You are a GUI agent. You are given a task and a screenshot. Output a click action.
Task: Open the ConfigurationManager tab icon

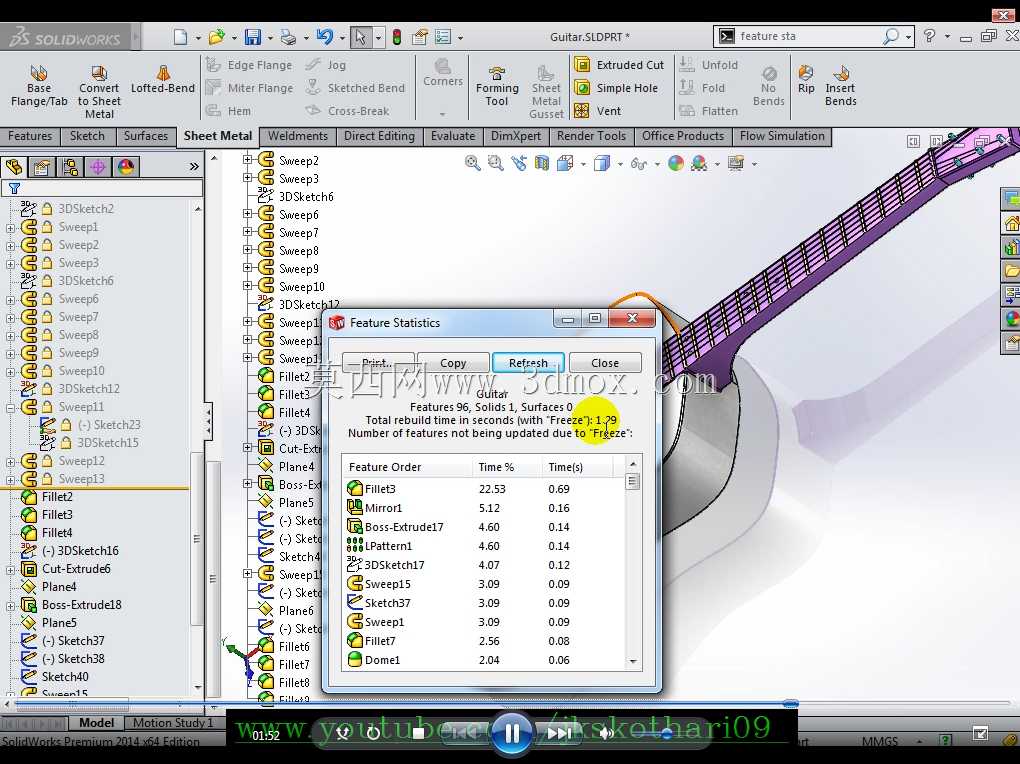pyautogui.click(x=70, y=167)
